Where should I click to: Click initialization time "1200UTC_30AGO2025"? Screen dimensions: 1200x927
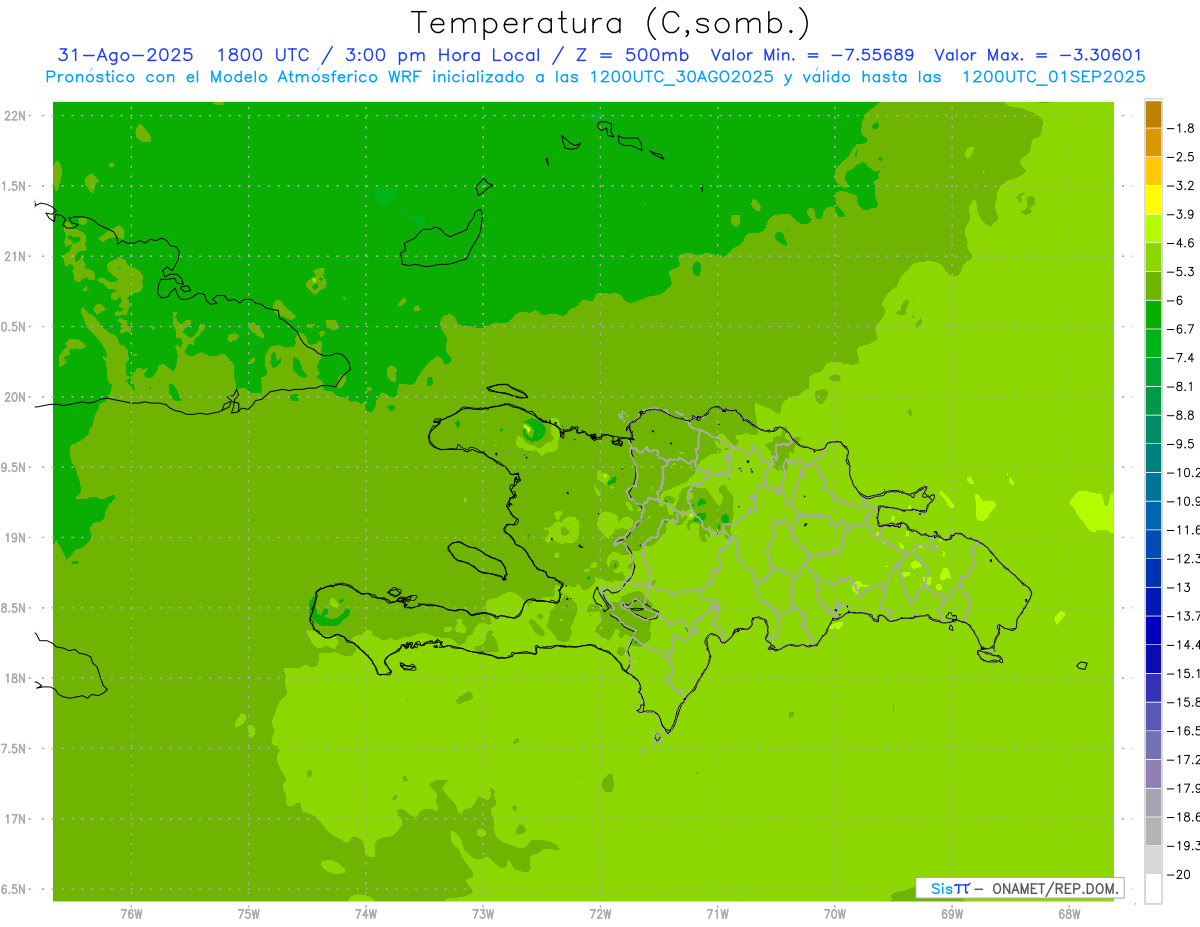[x=681, y=77]
